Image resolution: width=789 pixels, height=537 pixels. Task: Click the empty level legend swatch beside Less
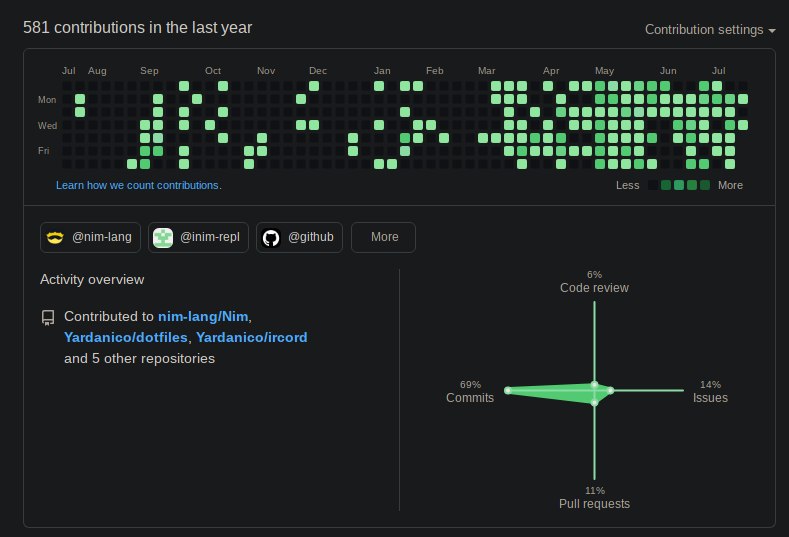click(x=653, y=185)
